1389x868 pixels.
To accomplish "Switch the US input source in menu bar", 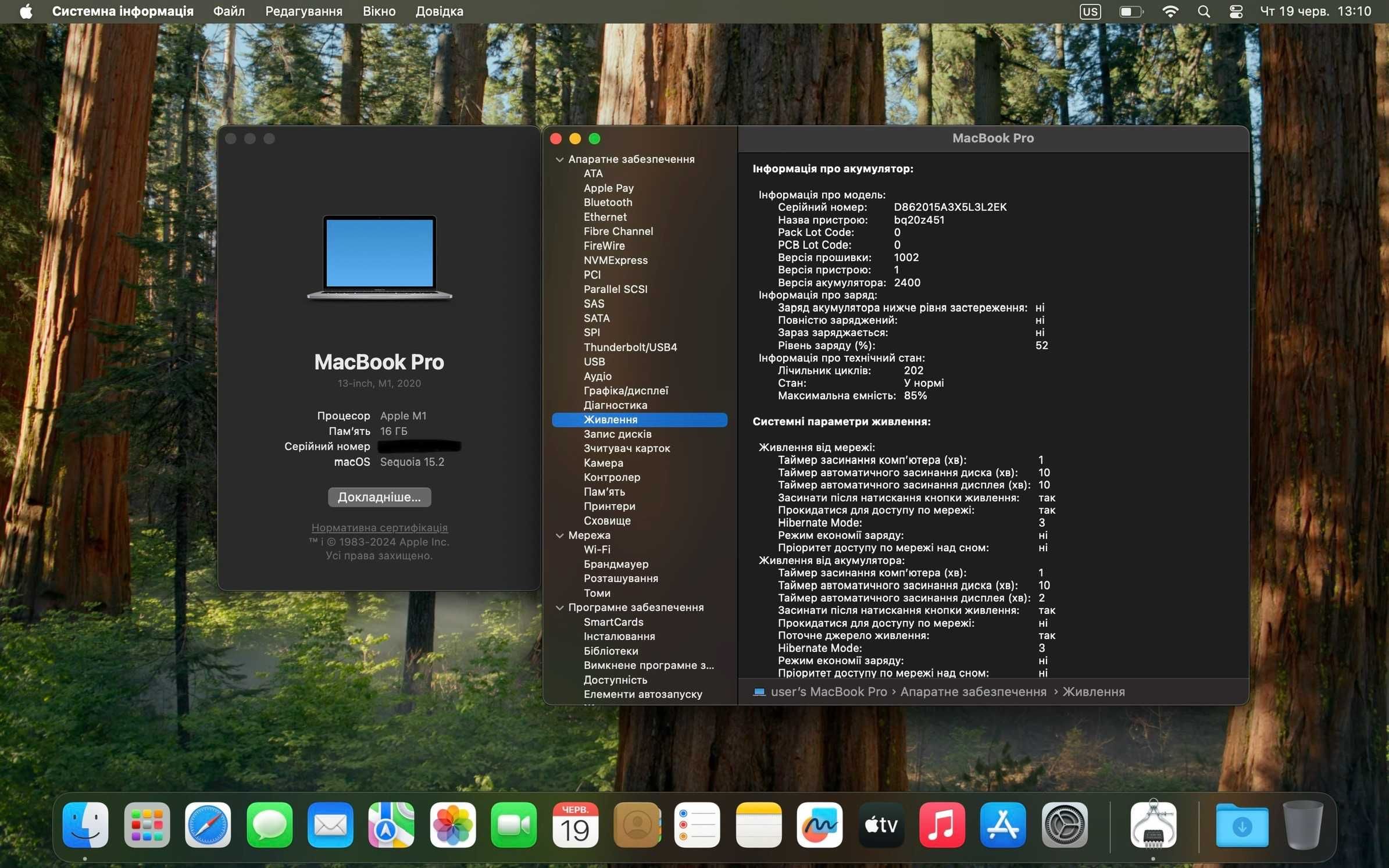I will (x=1090, y=11).
